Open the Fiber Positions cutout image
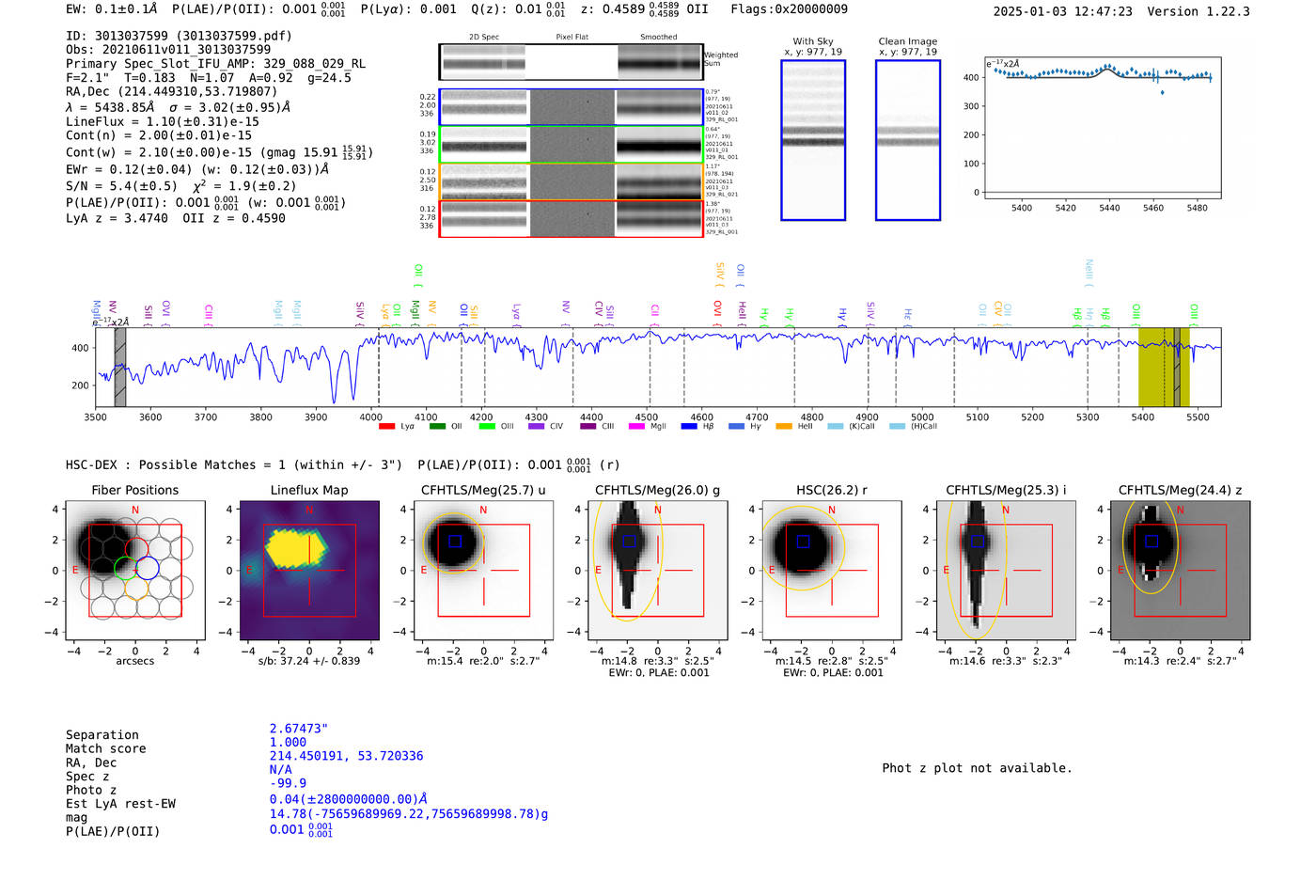 point(135,571)
